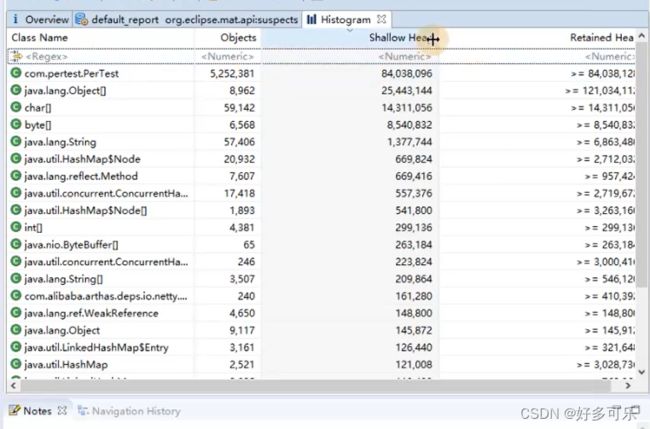Open the Navigation History tab
This screenshot has width=650, height=429.
[129, 411]
